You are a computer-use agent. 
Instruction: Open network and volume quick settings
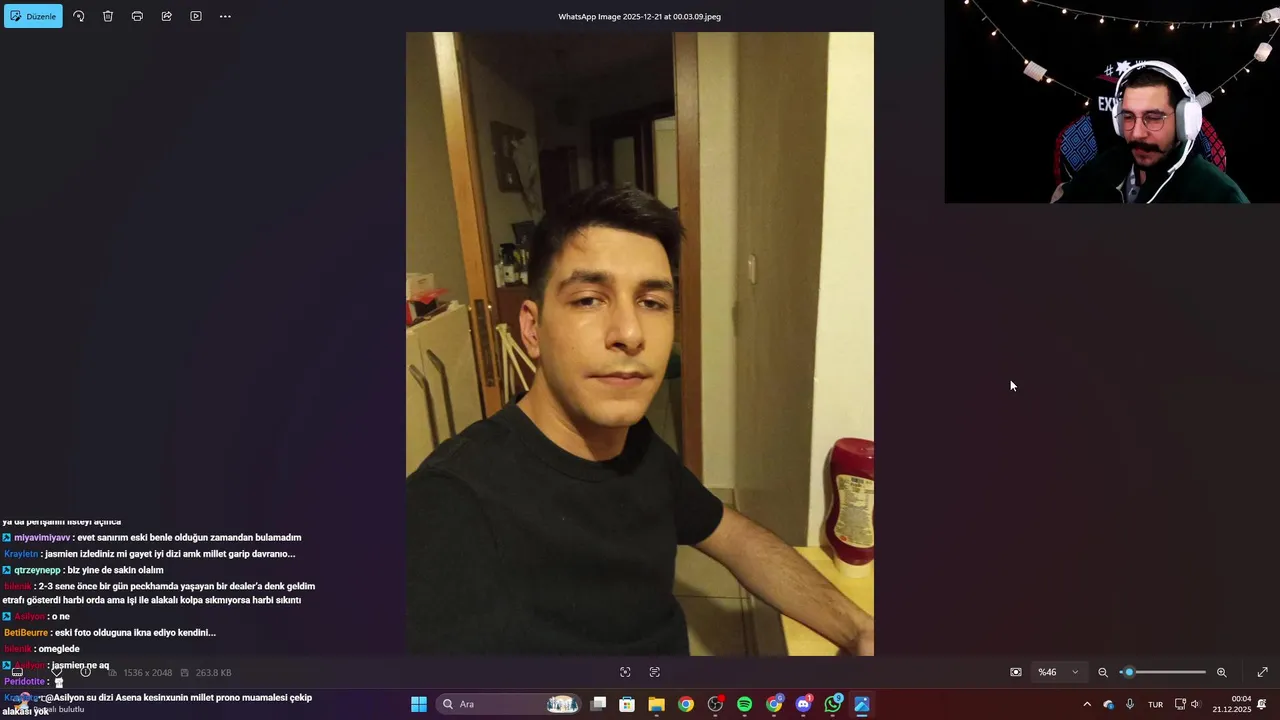[x=1187, y=704]
